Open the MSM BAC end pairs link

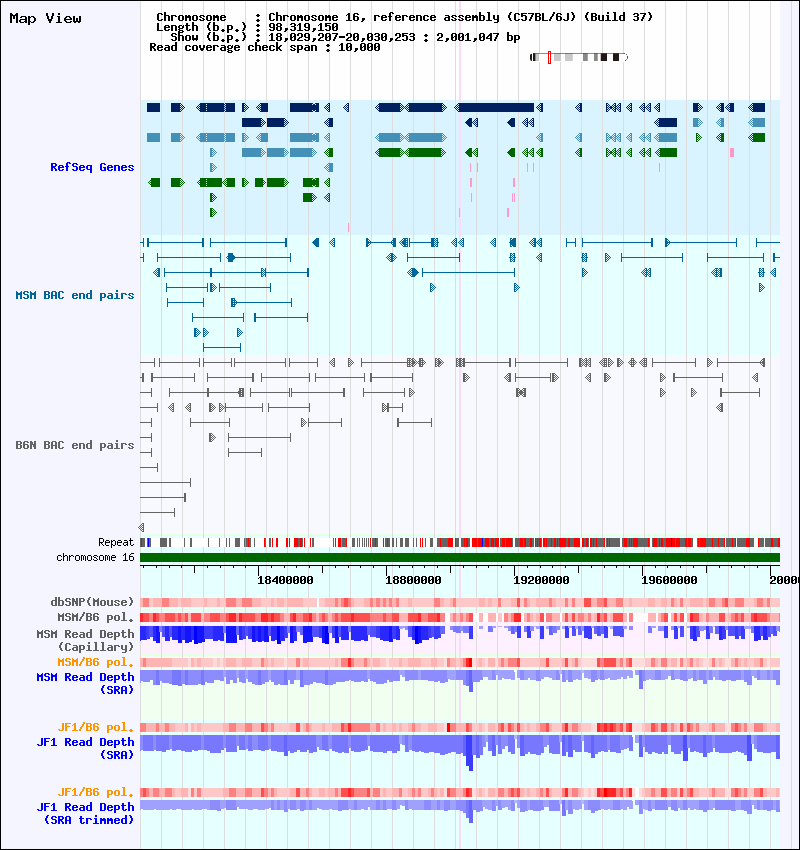pos(75,295)
